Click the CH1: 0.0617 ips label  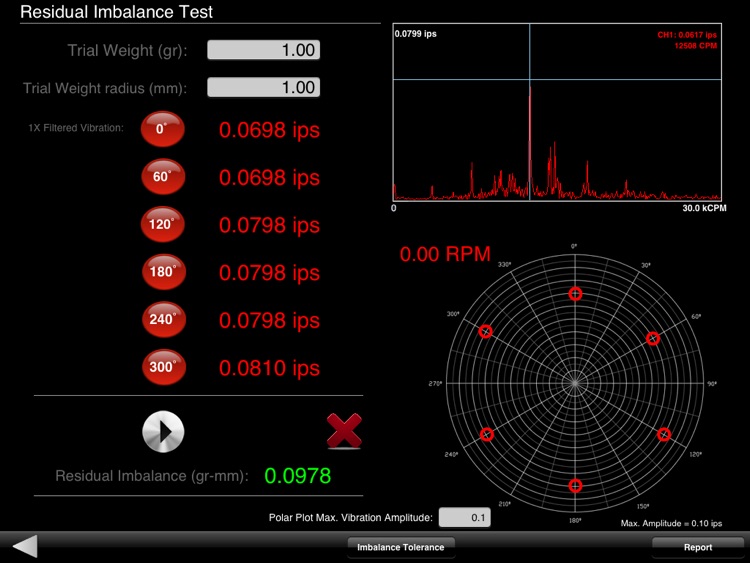[687, 35]
